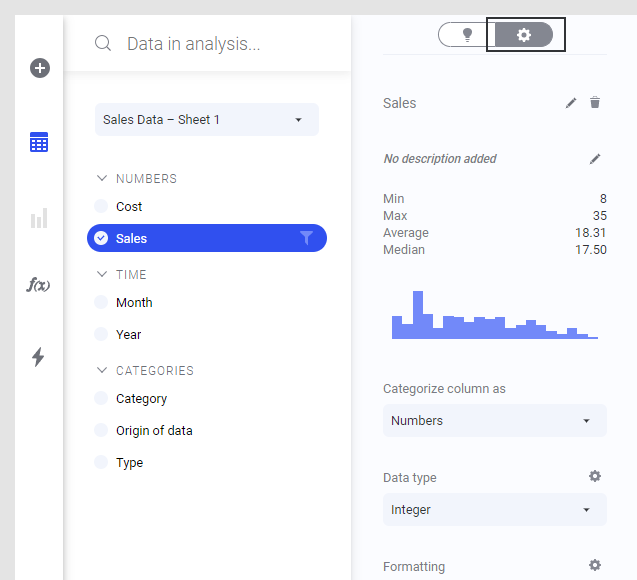
Task: Click the Origin of data column
Action: (x=154, y=430)
